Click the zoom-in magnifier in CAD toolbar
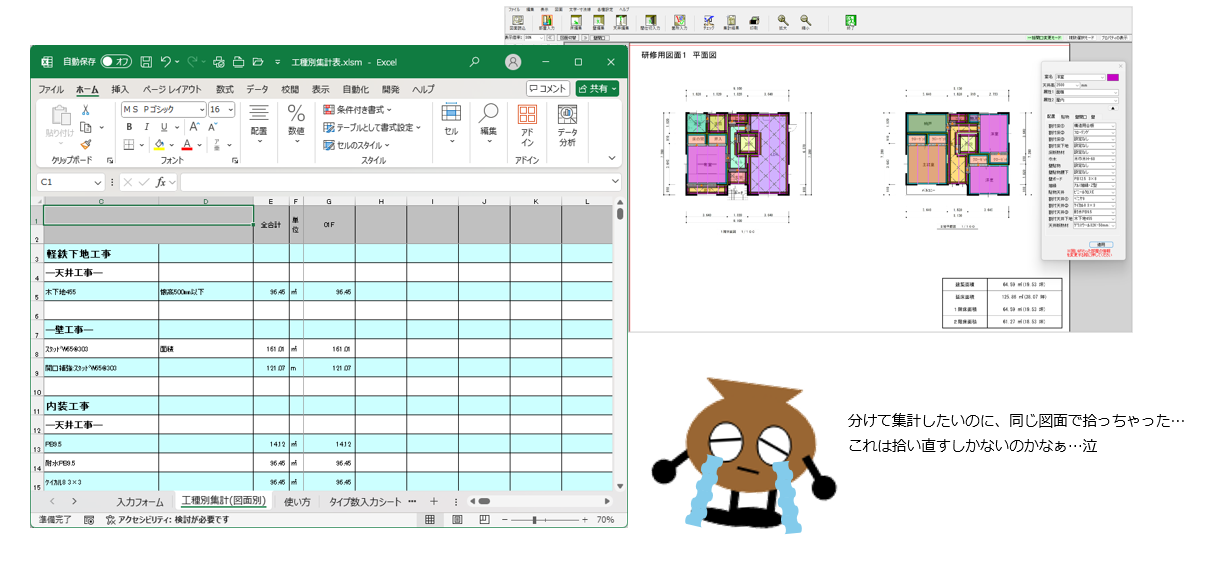The image size is (1221, 575). coord(783,22)
